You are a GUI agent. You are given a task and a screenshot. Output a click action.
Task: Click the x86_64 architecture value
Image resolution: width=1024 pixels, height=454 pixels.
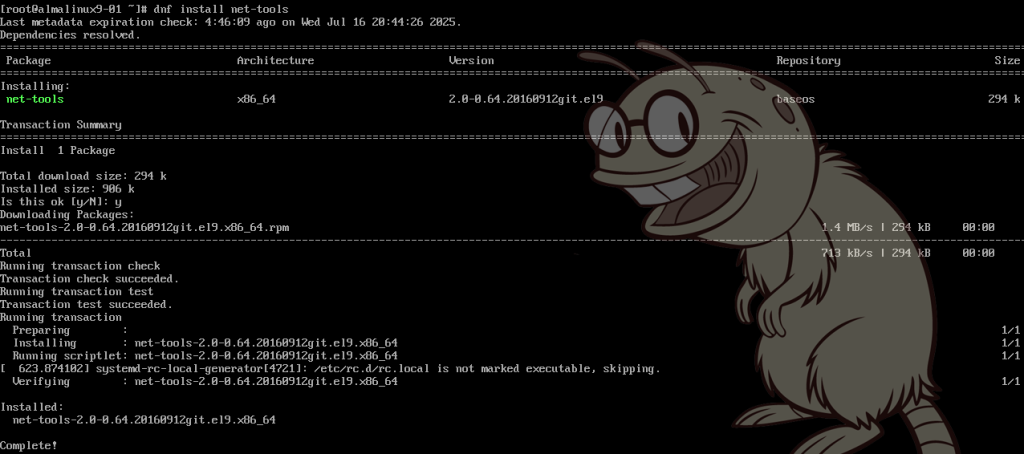click(x=256, y=99)
